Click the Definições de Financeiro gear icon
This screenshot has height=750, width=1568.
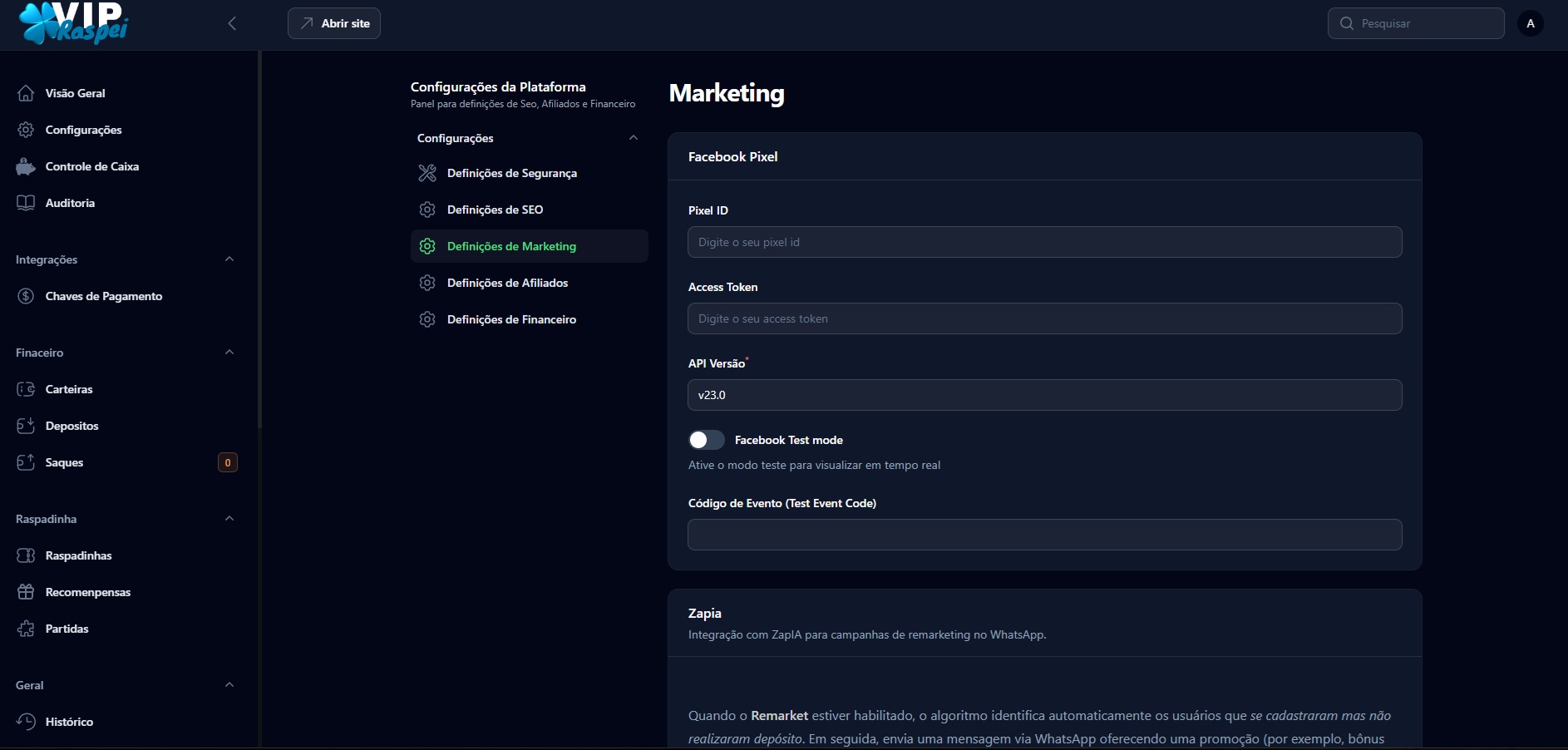point(427,319)
